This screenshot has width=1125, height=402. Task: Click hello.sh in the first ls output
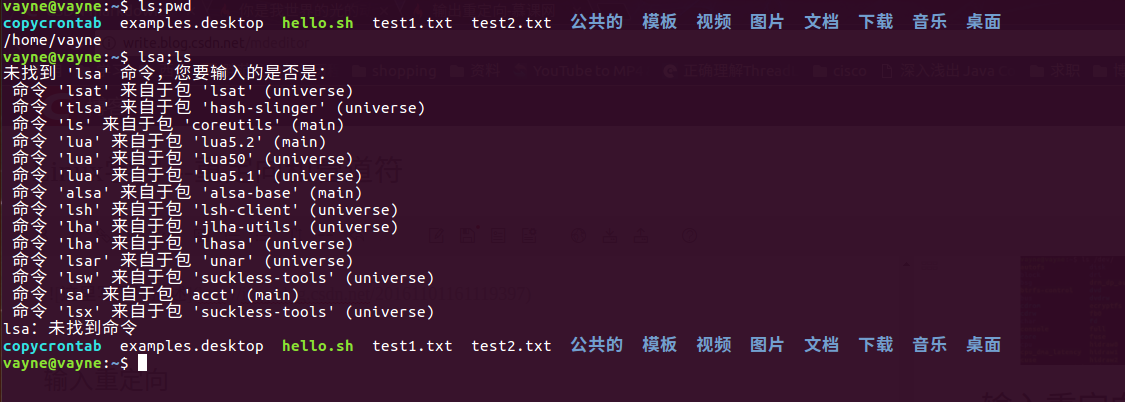[318, 23]
